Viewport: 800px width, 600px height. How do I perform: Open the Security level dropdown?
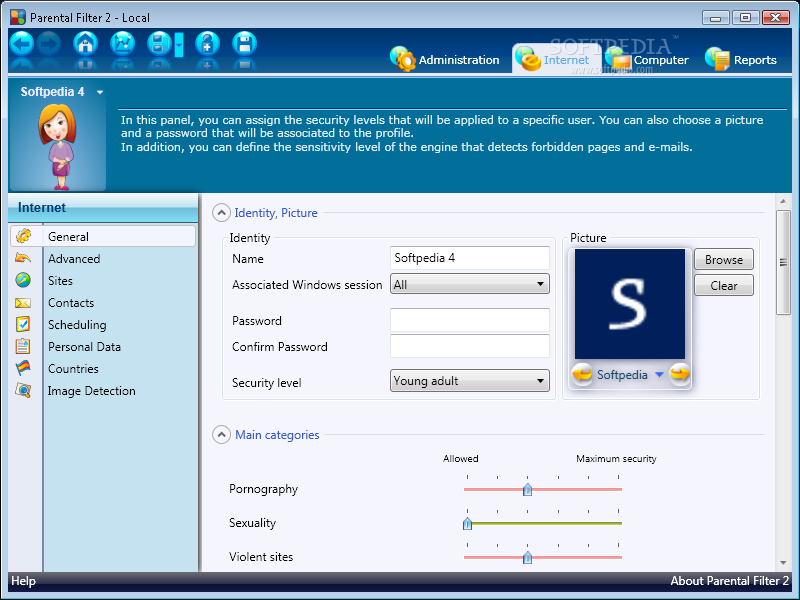pyautogui.click(x=469, y=381)
